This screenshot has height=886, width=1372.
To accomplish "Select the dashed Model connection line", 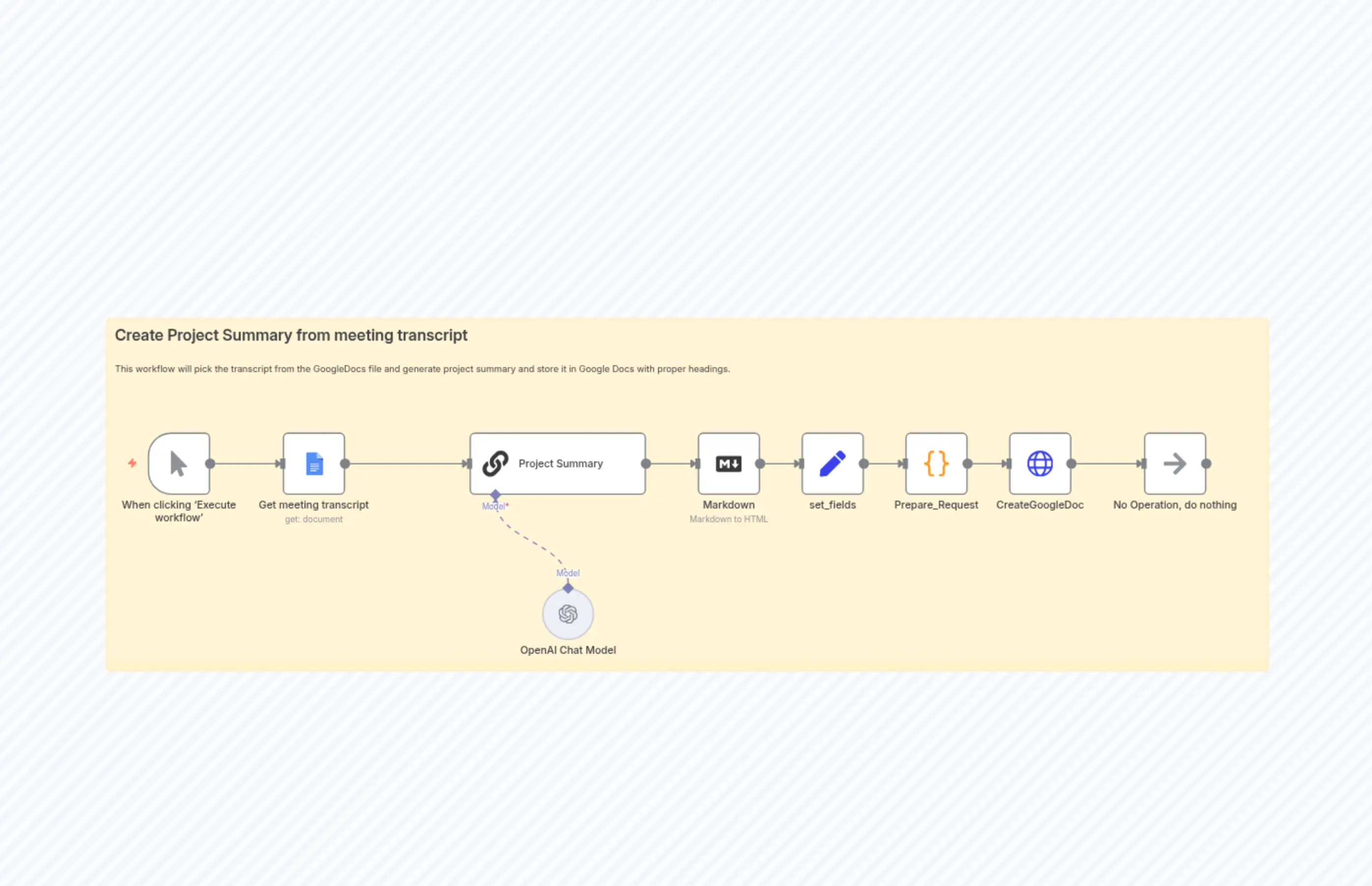I will (x=529, y=541).
